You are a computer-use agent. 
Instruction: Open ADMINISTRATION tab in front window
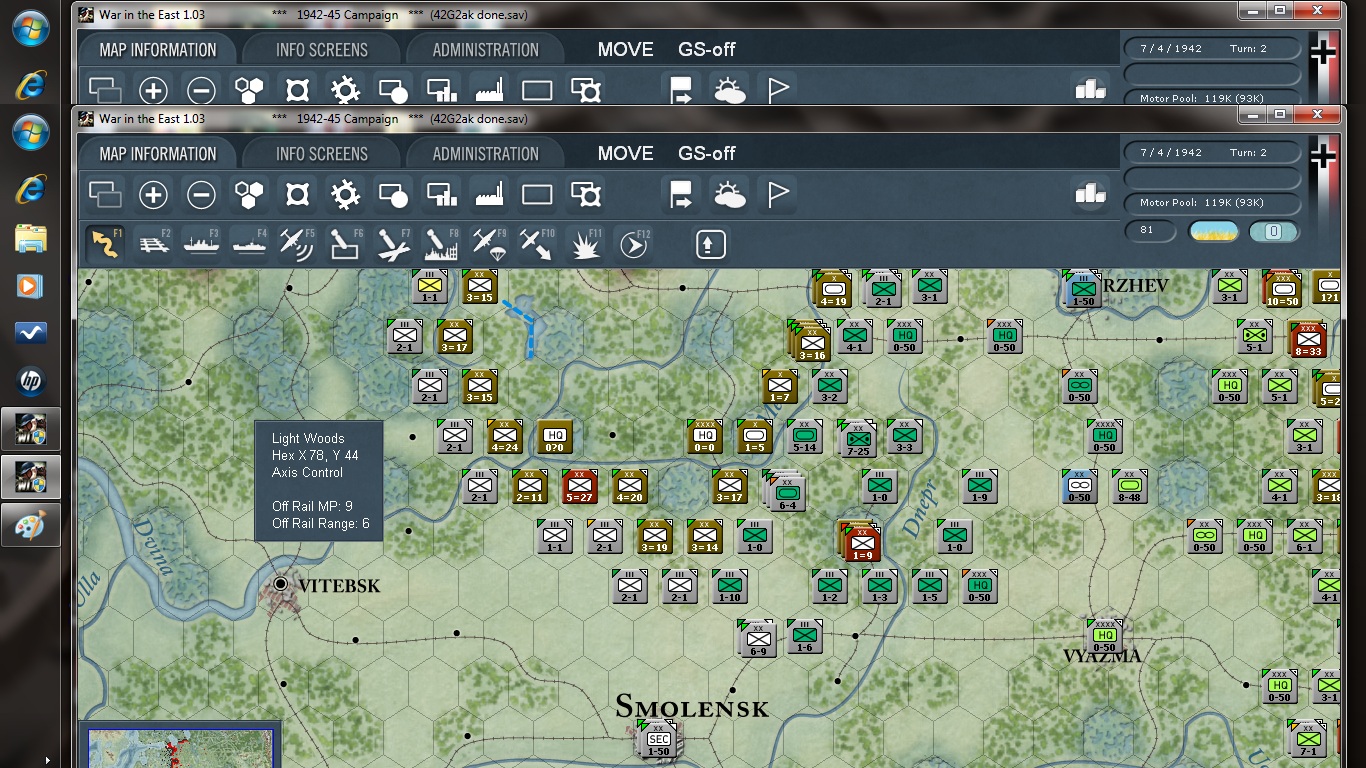486,154
